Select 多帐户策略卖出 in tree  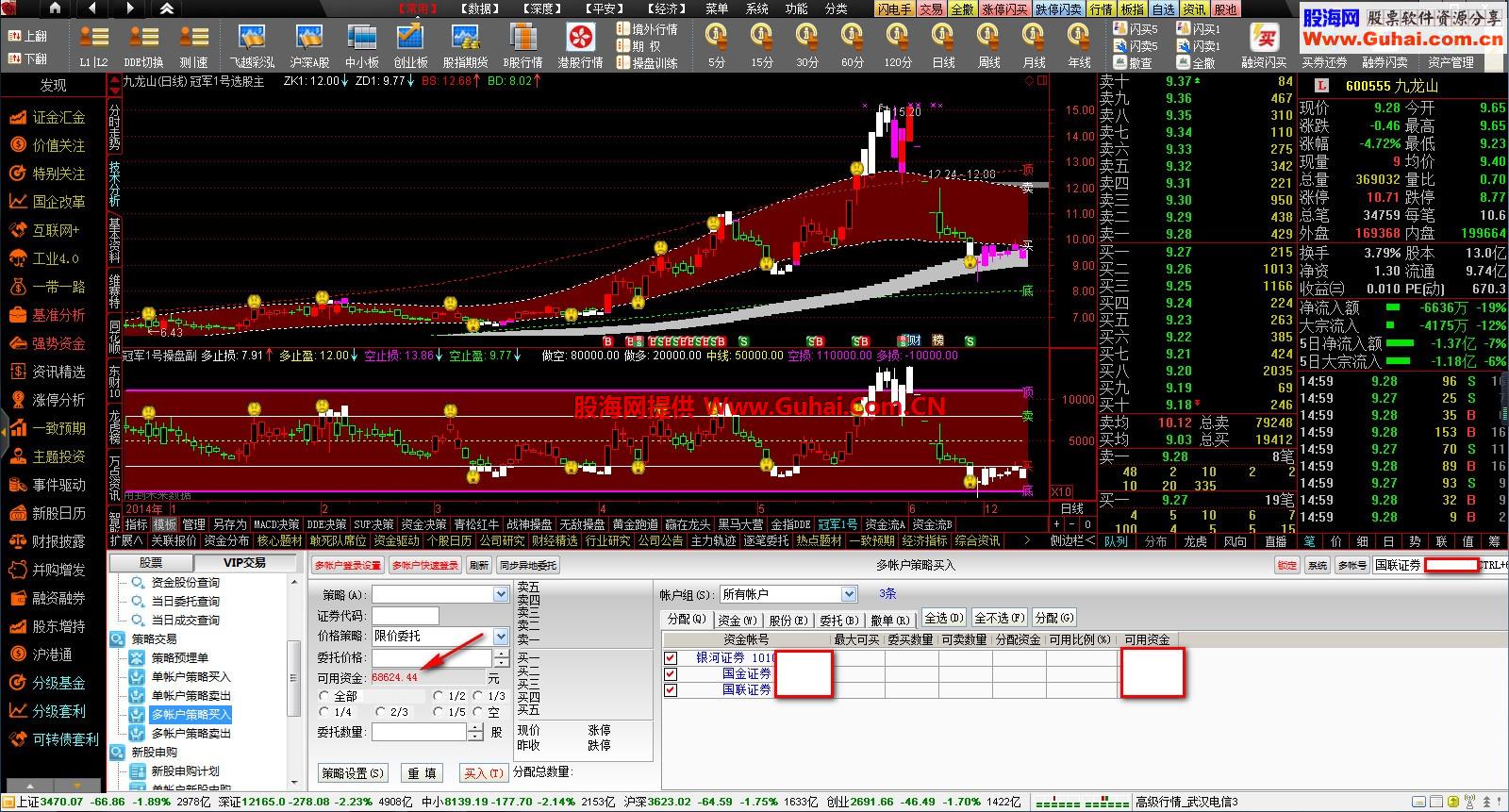tap(191, 733)
